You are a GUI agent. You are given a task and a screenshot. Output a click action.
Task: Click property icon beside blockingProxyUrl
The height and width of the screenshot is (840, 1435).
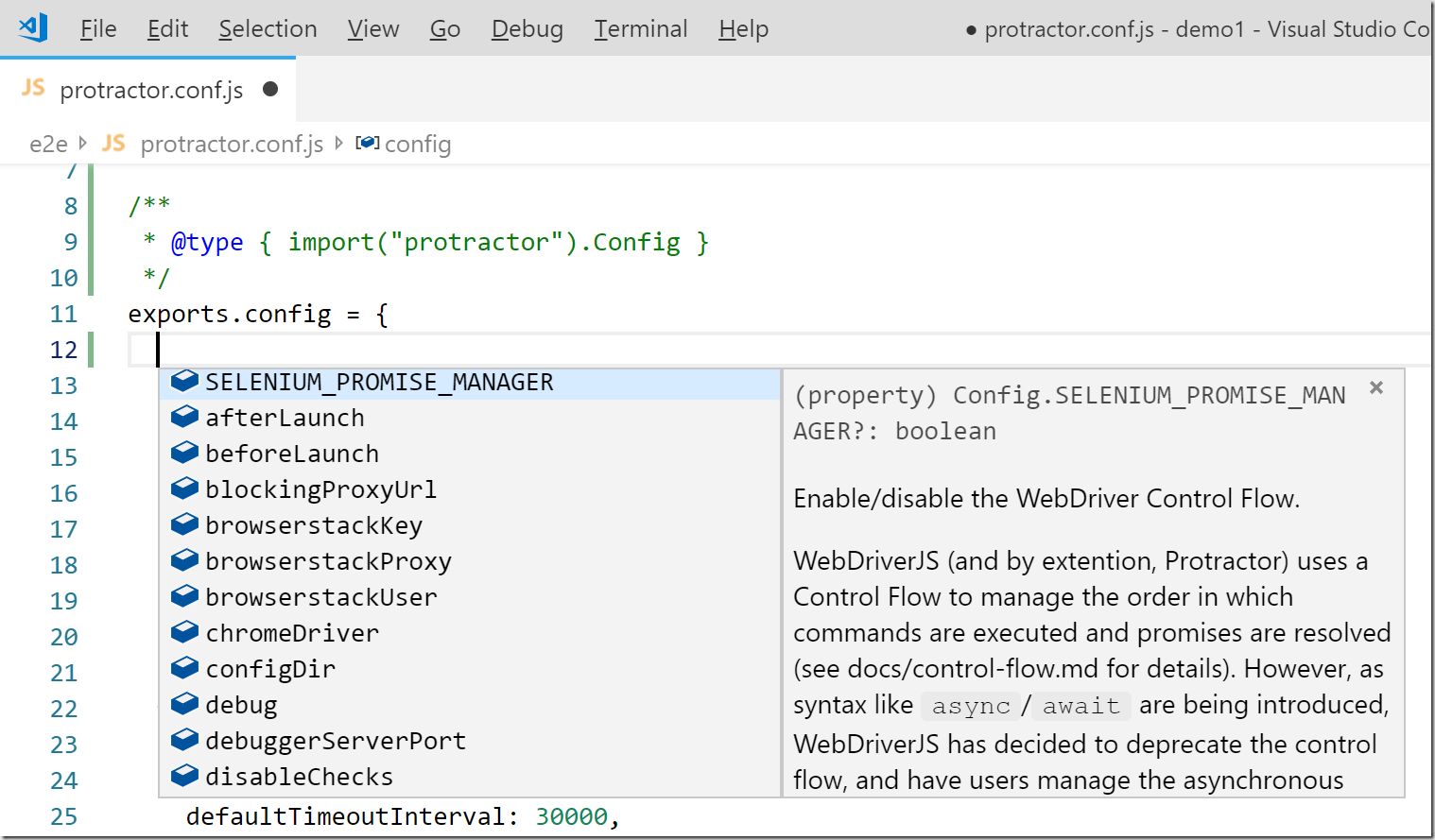pos(184,489)
